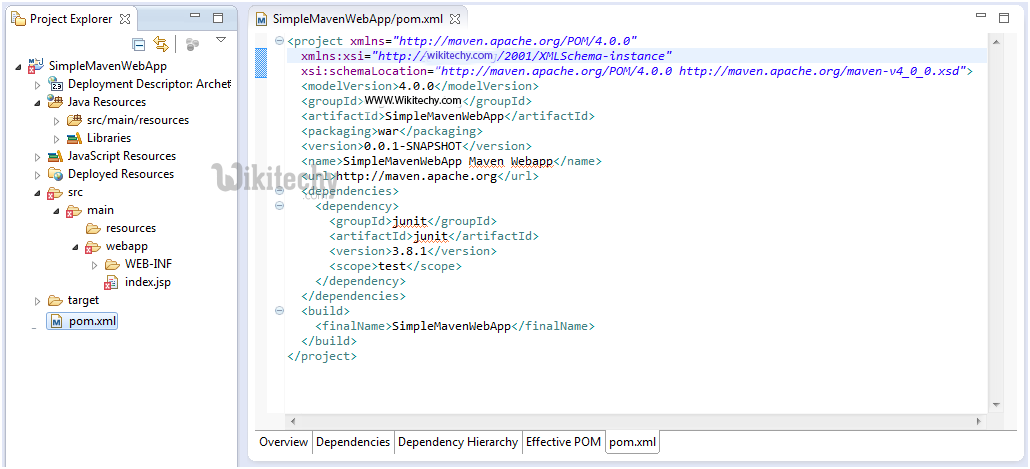This screenshot has height=469, width=1030.
Task: Click the Deployment Descriptor icon
Action: coord(56,84)
